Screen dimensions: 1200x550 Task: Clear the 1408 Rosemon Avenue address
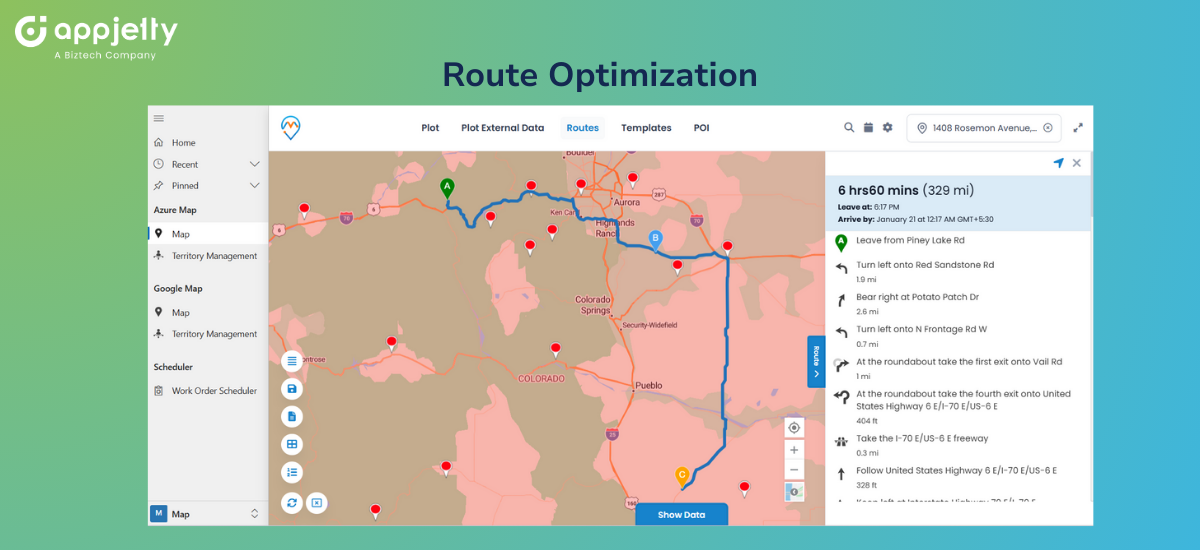point(1047,128)
